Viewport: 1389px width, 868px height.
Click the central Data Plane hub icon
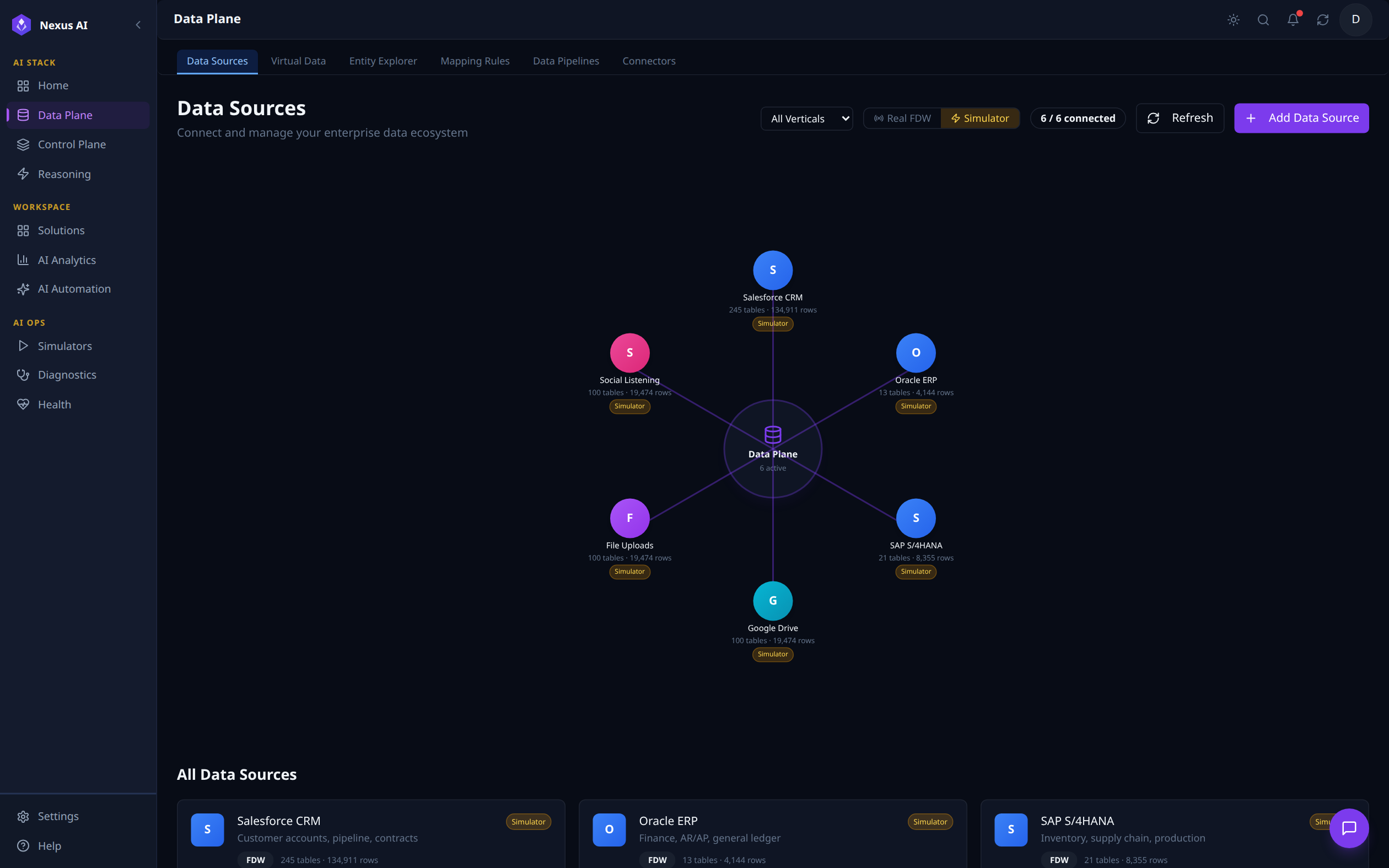click(x=773, y=435)
